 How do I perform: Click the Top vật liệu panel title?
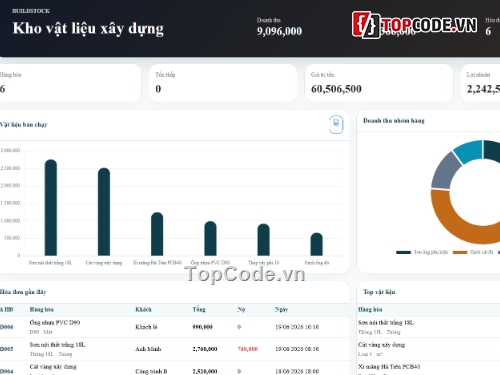click(x=379, y=292)
